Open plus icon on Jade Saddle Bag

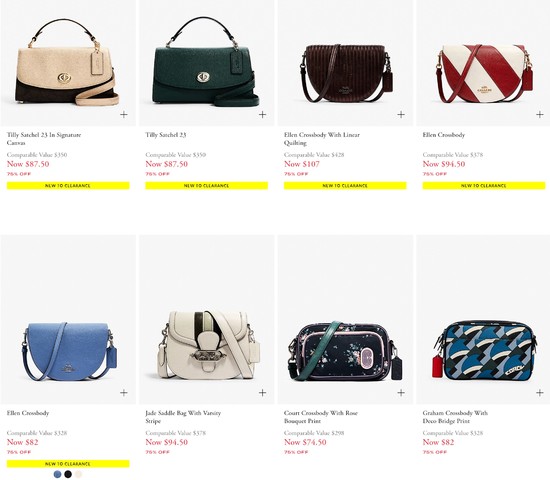tap(262, 393)
